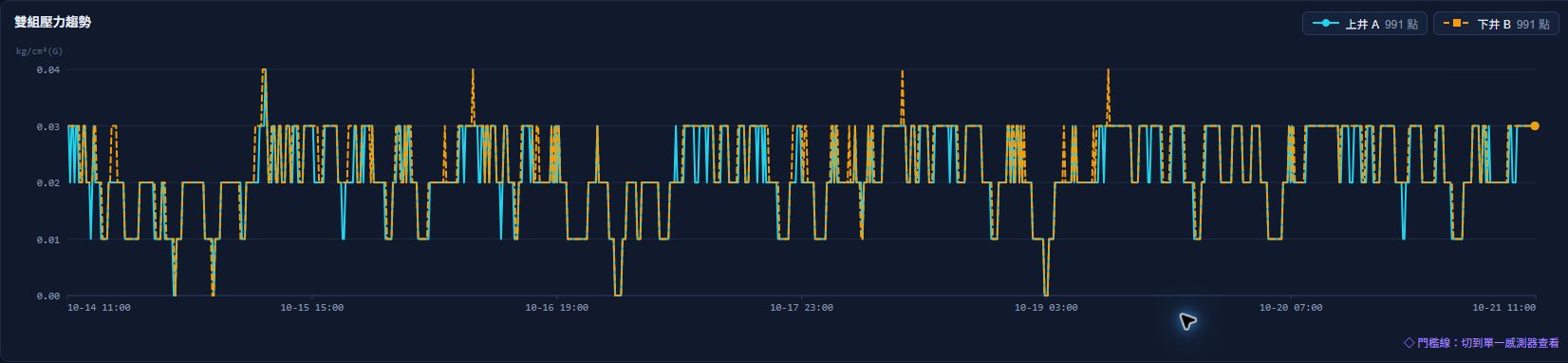Click the 0.00 y-axis value
Screen dimensions: 1568x363
tap(48, 296)
